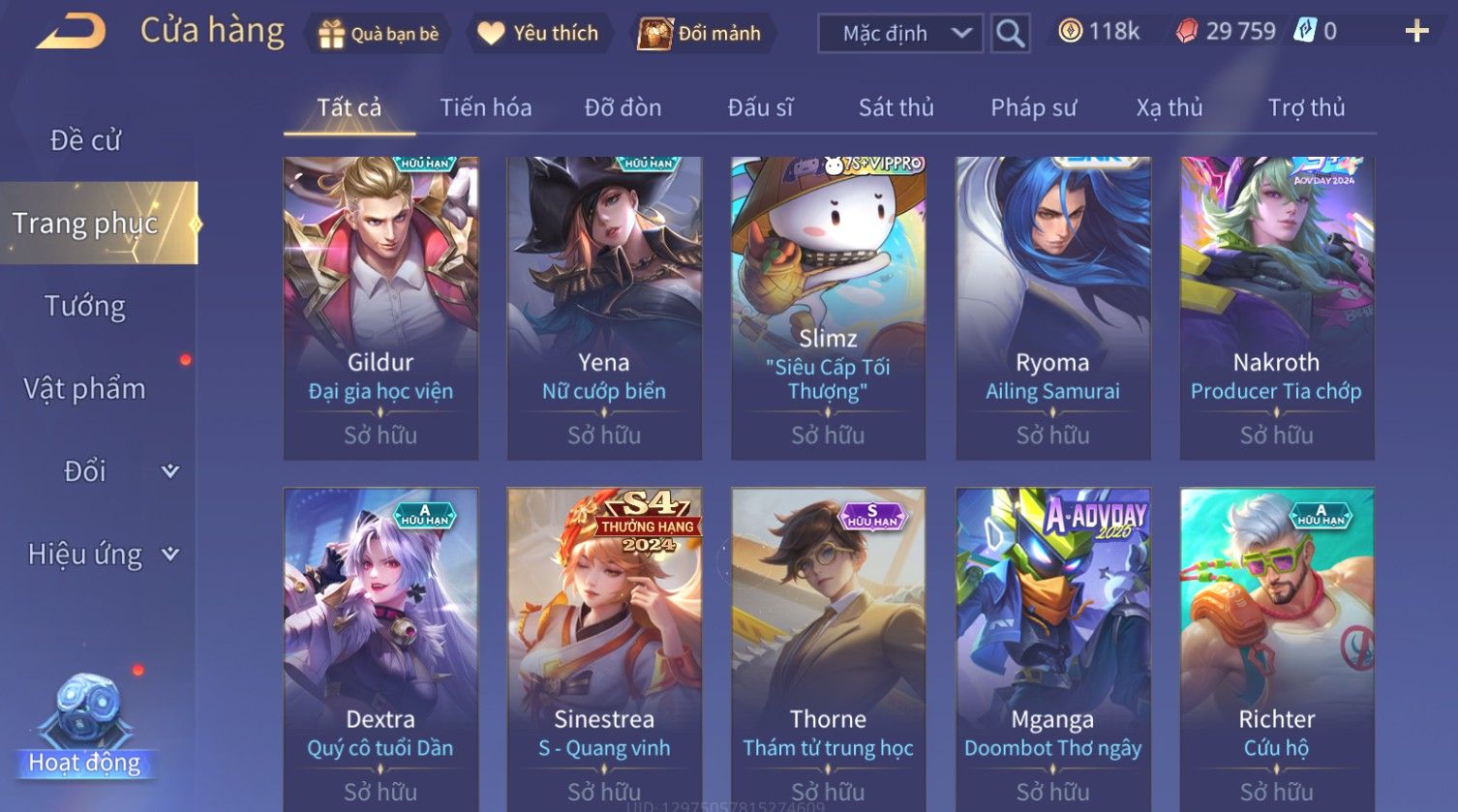The image size is (1458, 812).
Task: Select the Sinestrea S - Quang vinh skin
Action: coord(604,648)
